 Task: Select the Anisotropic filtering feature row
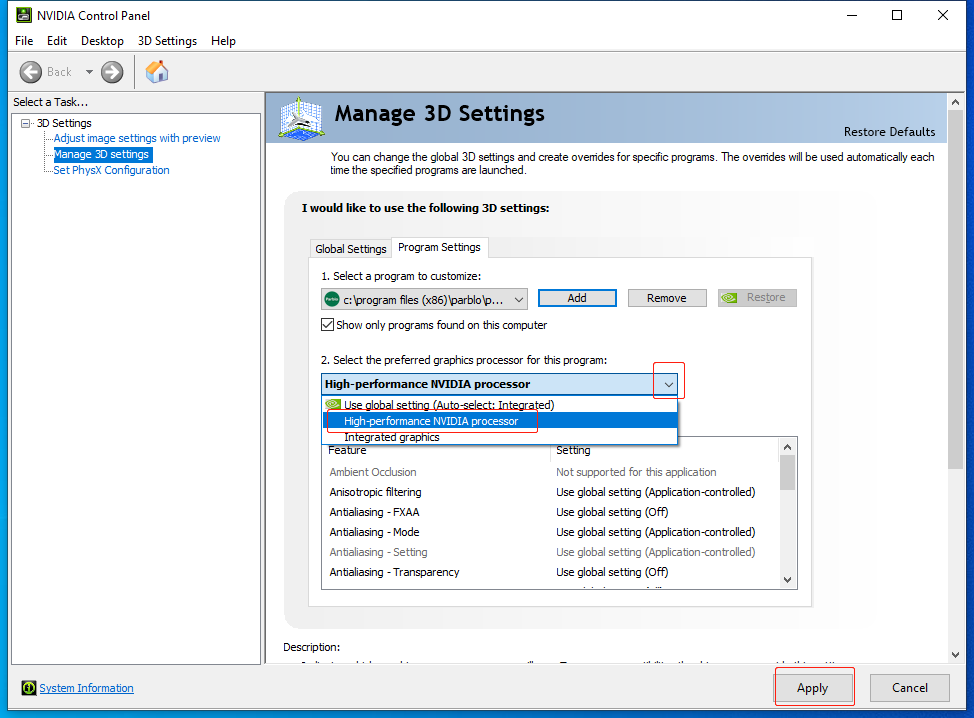[550, 492]
